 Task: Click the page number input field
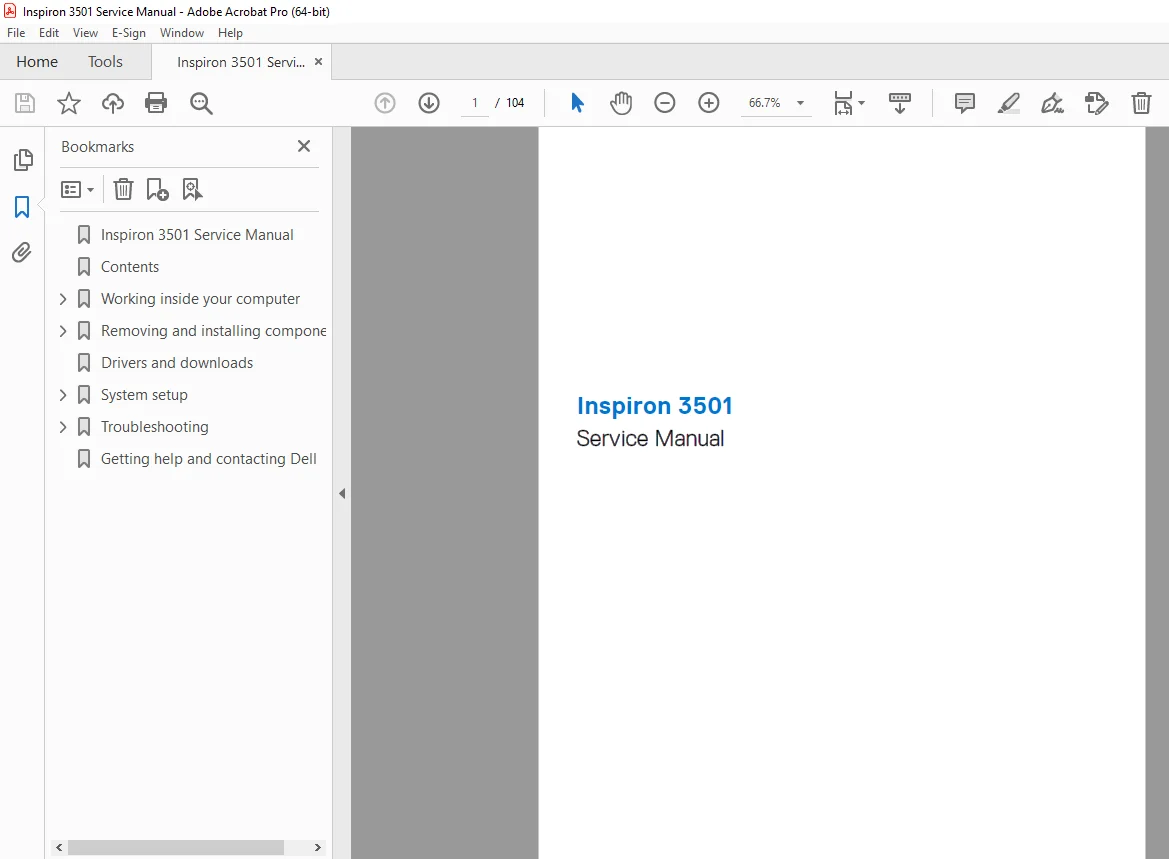[x=475, y=103]
